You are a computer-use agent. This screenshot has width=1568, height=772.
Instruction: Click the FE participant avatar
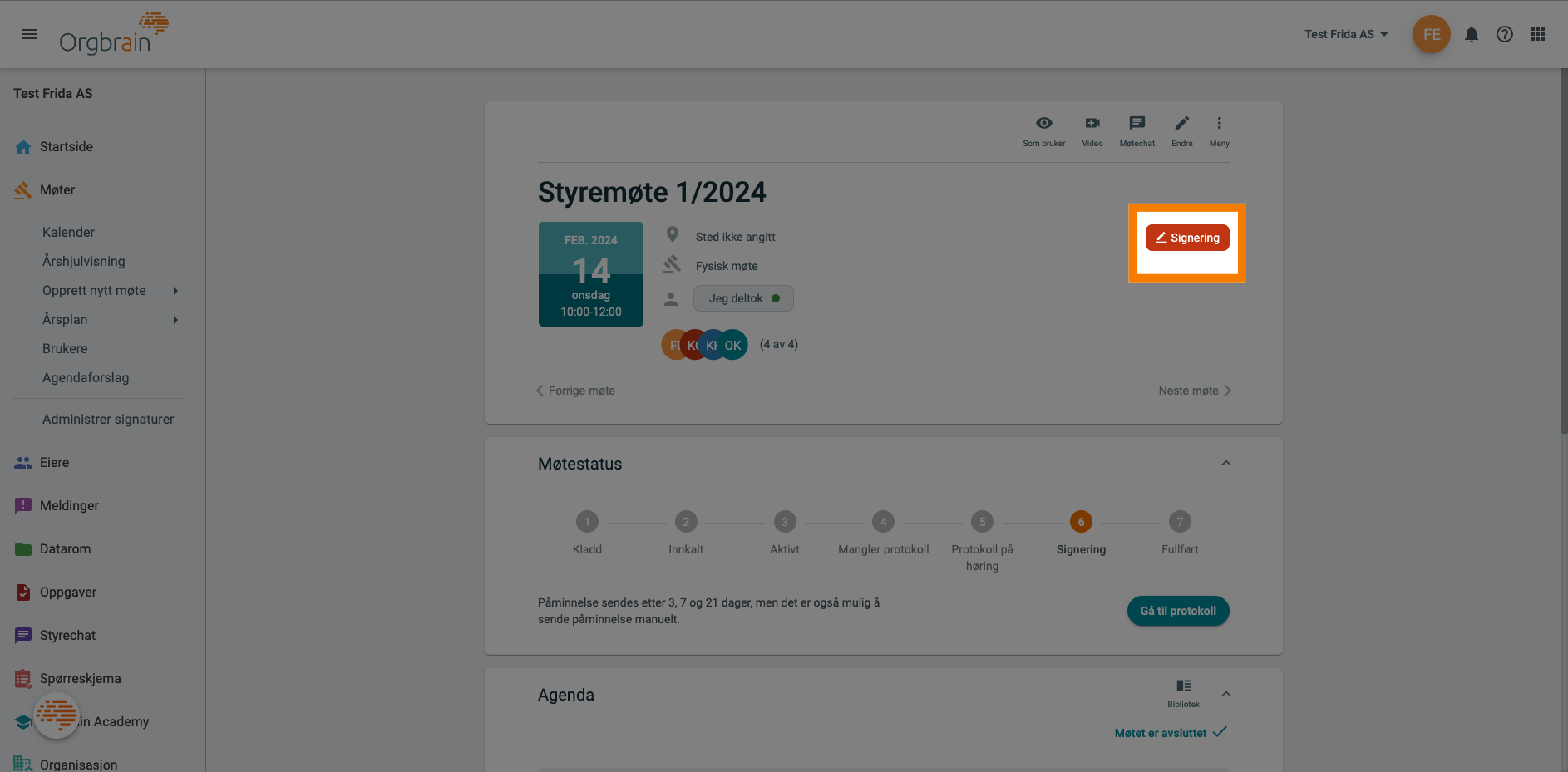pos(673,345)
